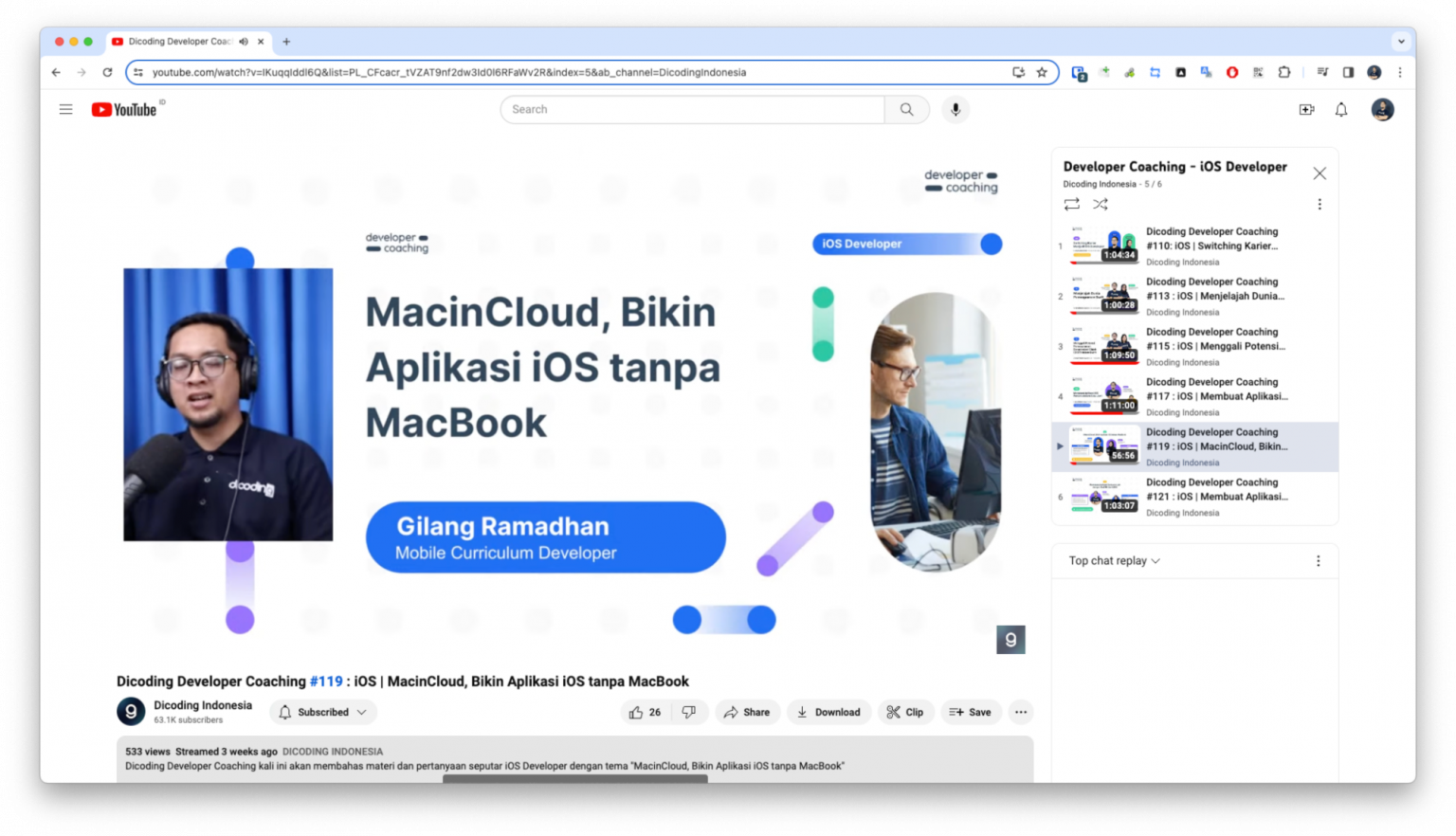Click the Subscribed button to manage notifications
This screenshot has height=836, width=1456.
(x=322, y=712)
